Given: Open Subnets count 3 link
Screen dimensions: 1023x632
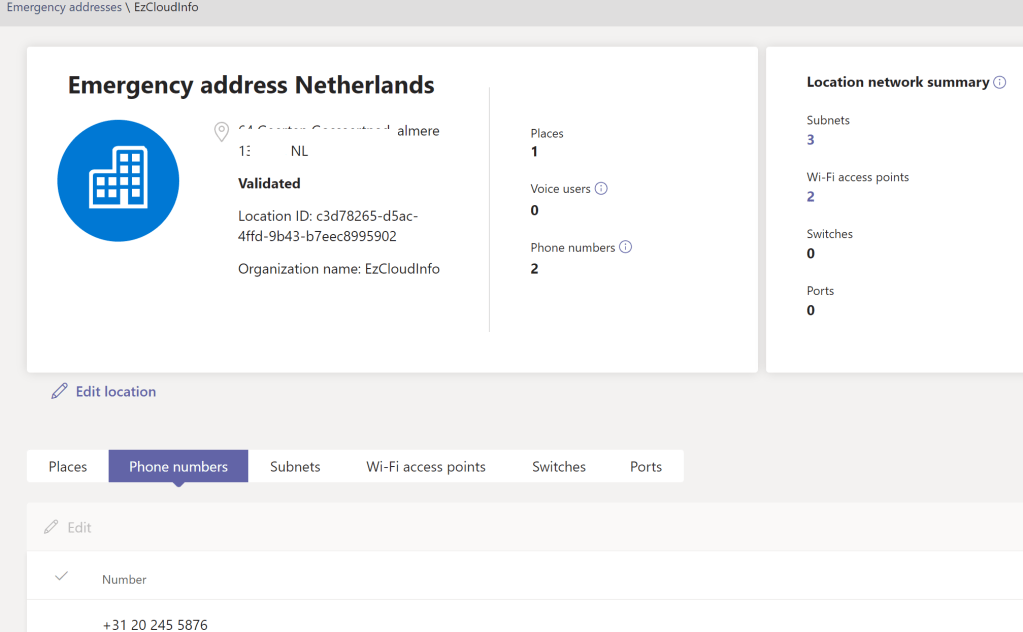Looking at the screenshot, I should tap(811, 140).
